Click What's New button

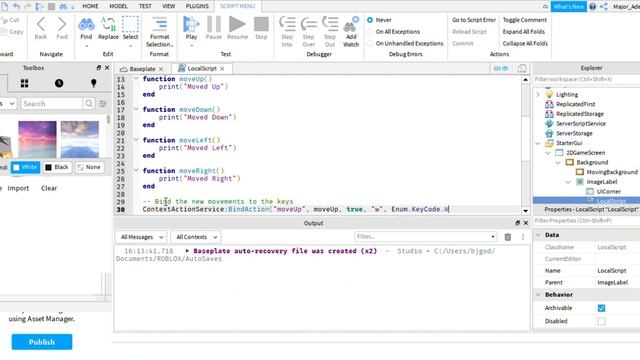pos(569,6)
